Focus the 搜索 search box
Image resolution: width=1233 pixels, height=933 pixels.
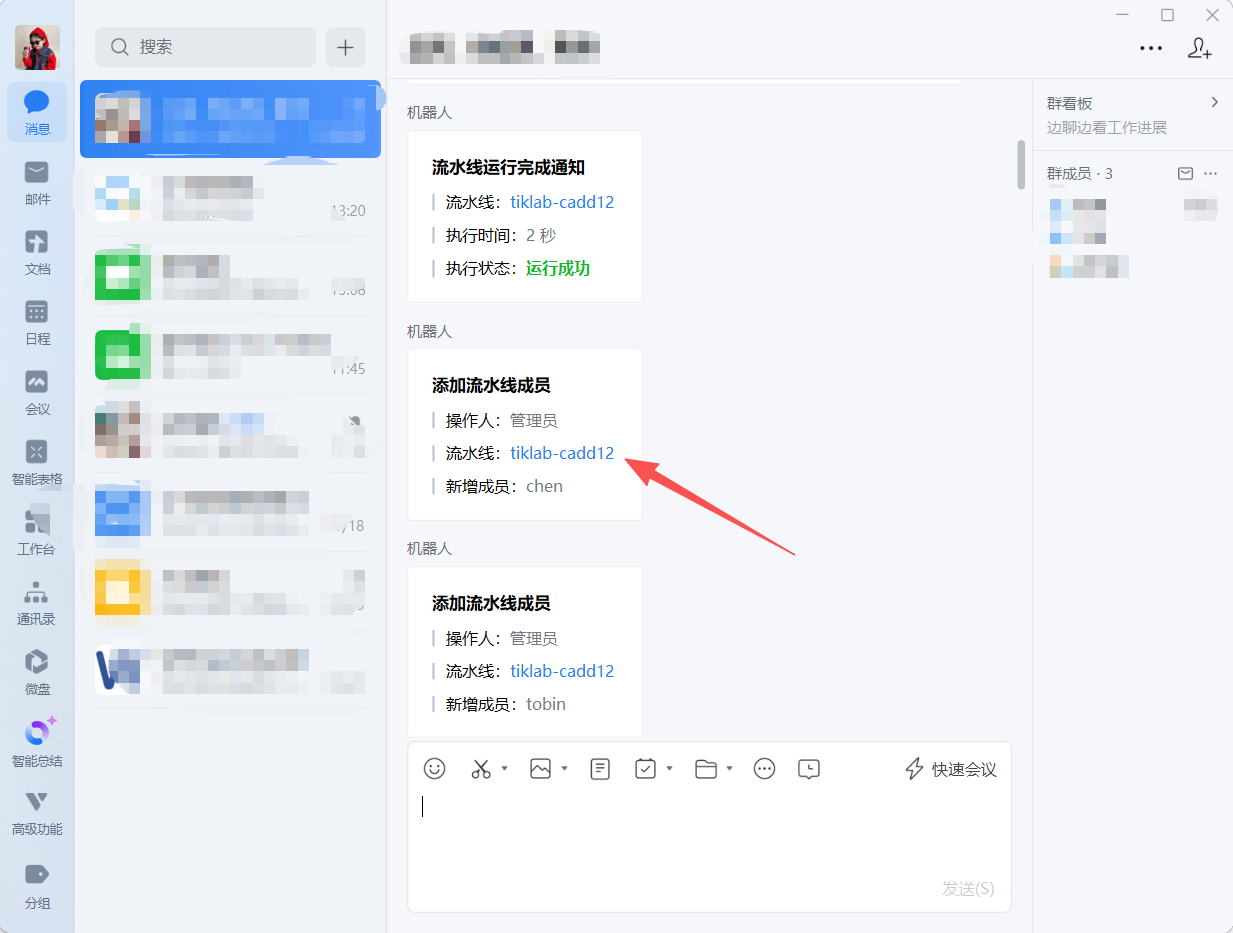tap(205, 47)
